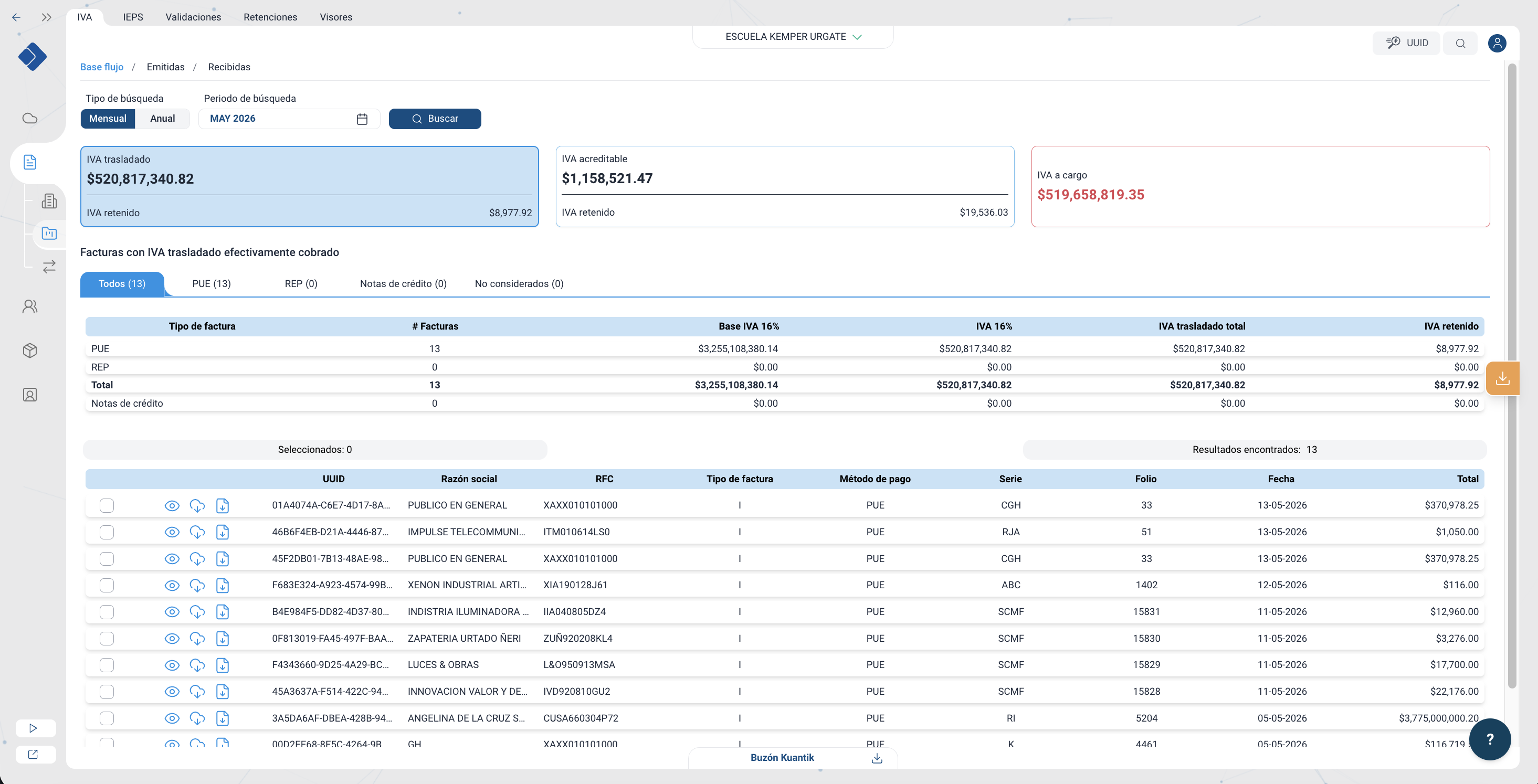View ZAPATERIA URTADO ÑERI invoice with eye icon

(172, 638)
